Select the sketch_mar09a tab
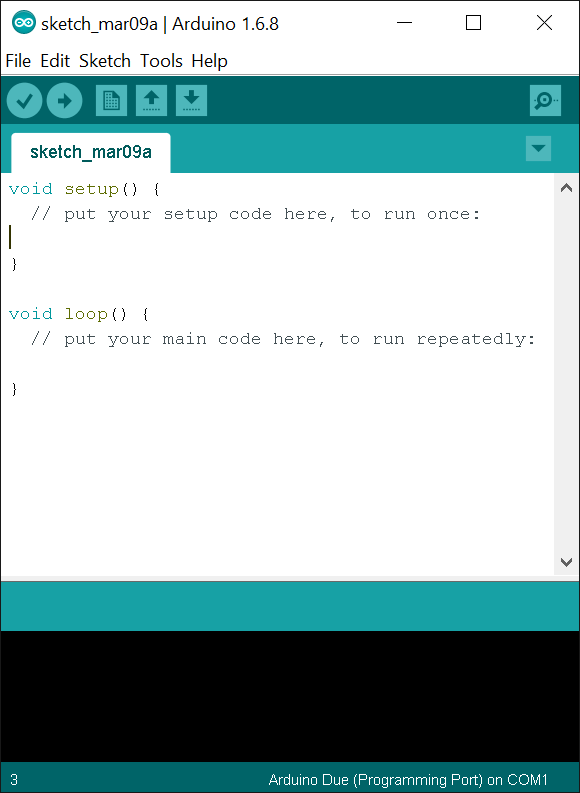The image size is (580, 793). (91, 152)
